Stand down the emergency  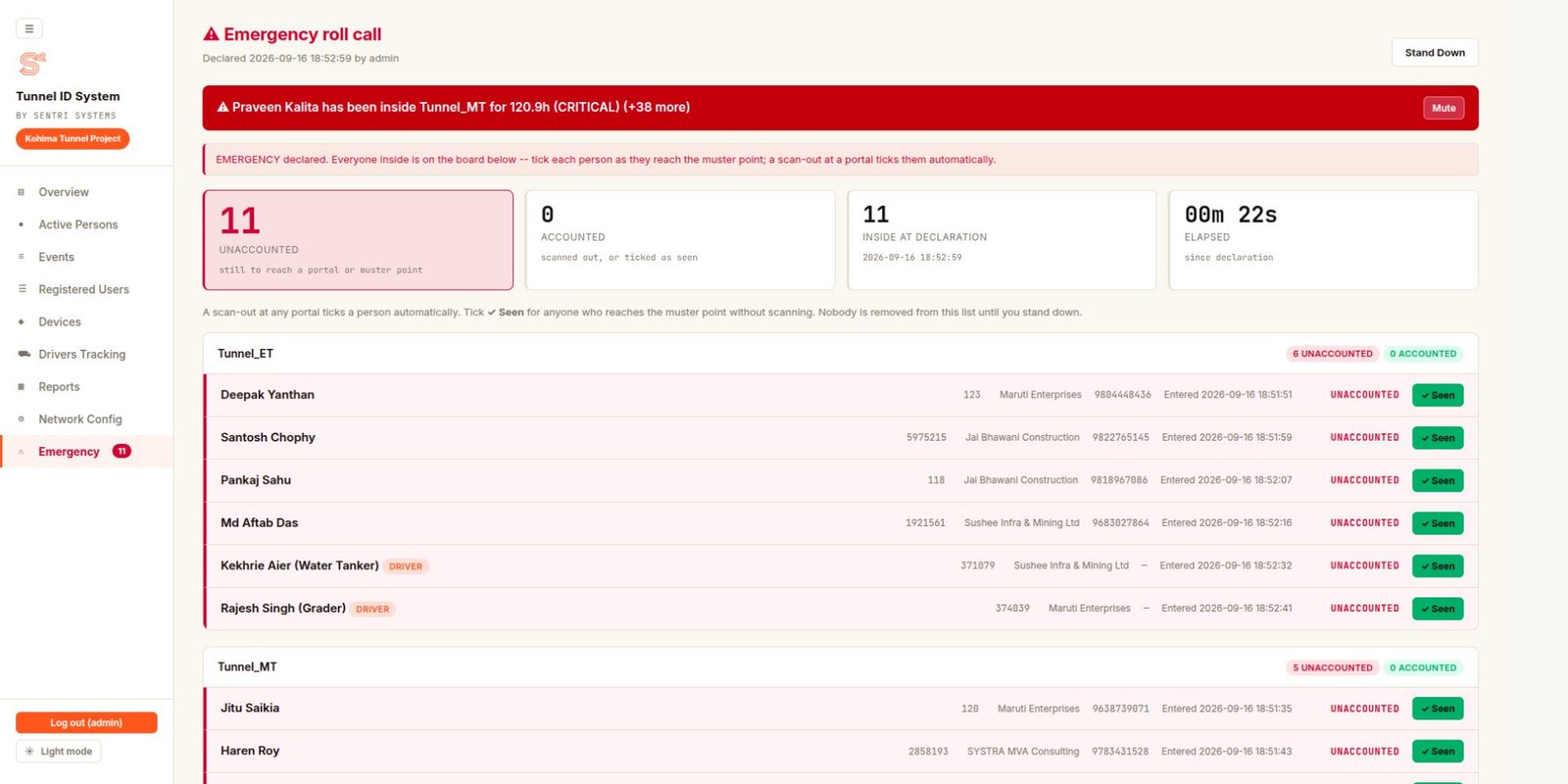1435,52
